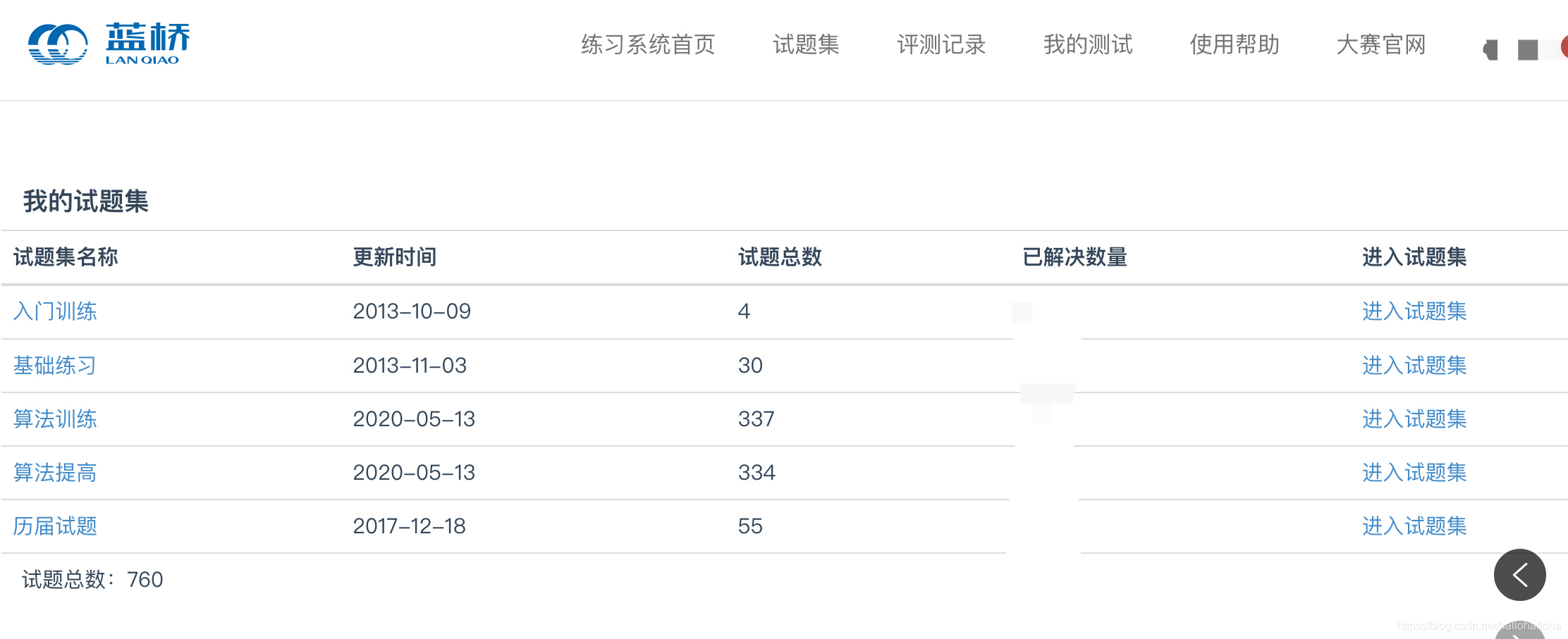Click the back chevron circle button

pos(1520,575)
